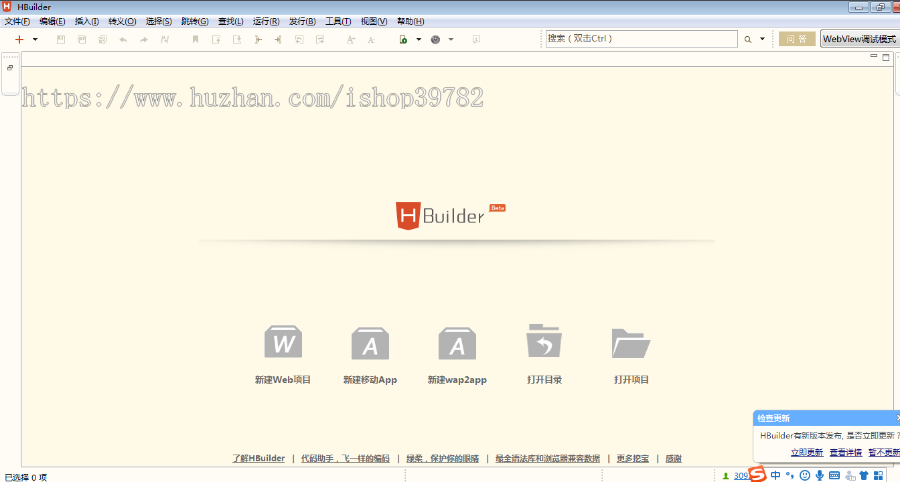Click the shirt skin icon in IME bar

tap(864, 475)
